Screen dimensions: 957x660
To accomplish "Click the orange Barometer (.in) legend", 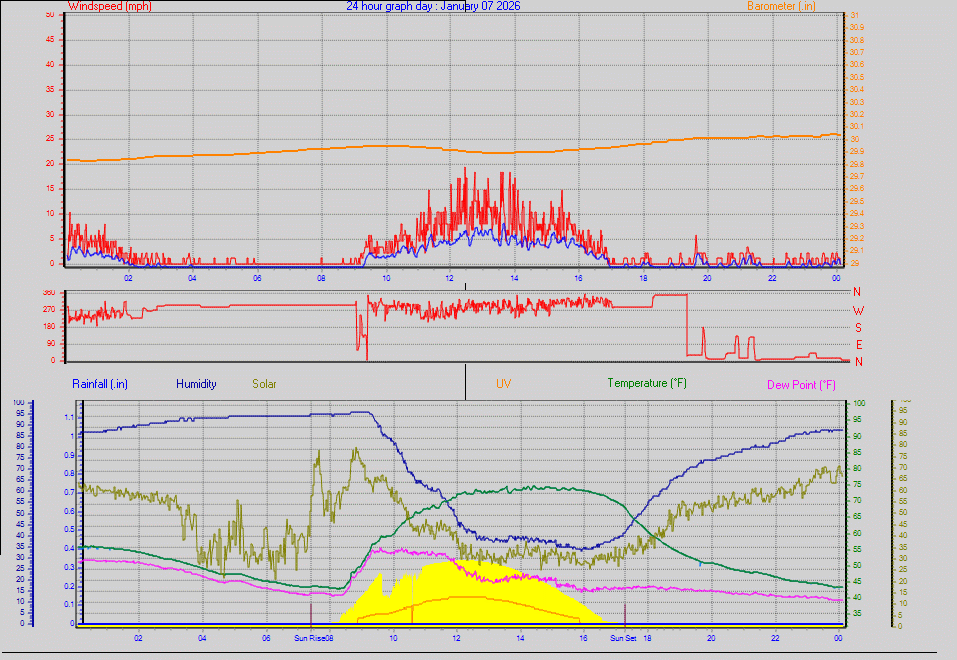I will [x=783, y=6].
